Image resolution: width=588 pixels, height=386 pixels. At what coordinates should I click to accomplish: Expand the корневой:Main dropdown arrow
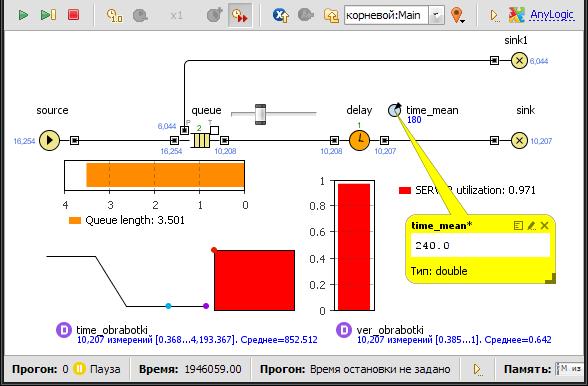pyautogui.click(x=436, y=15)
